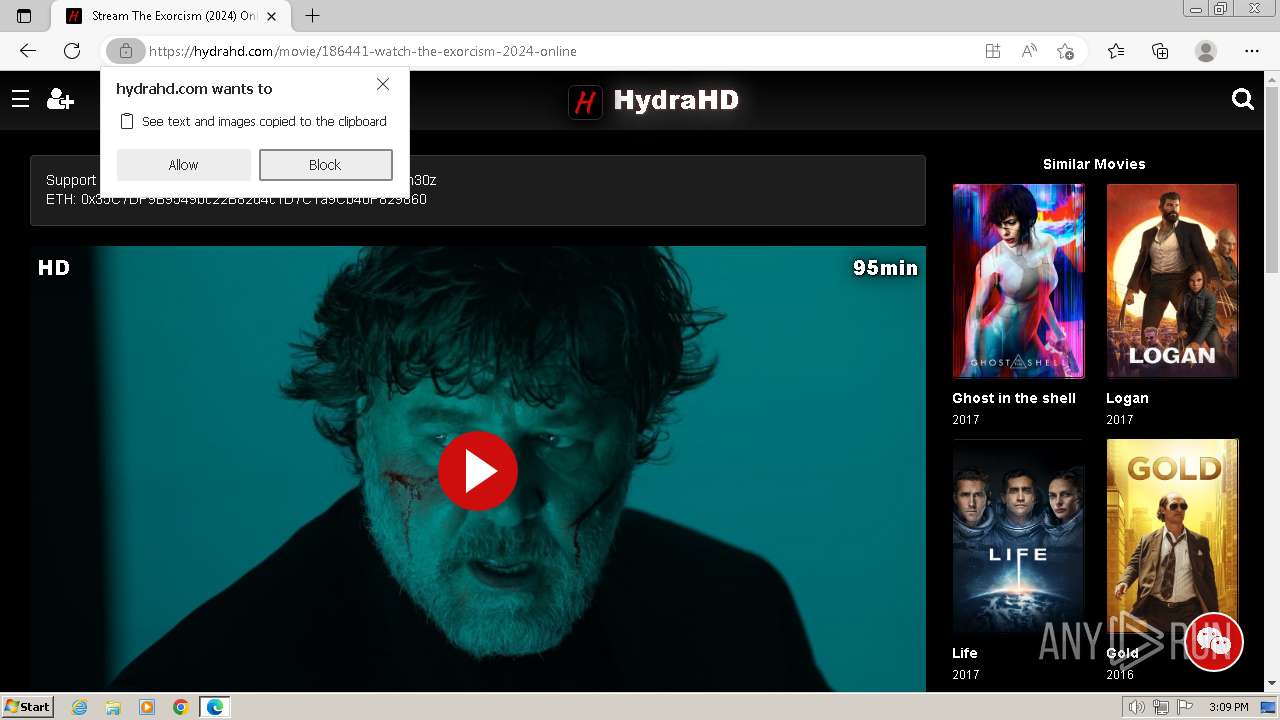
Task: Launch Internet Explorer from taskbar
Action: (80, 707)
